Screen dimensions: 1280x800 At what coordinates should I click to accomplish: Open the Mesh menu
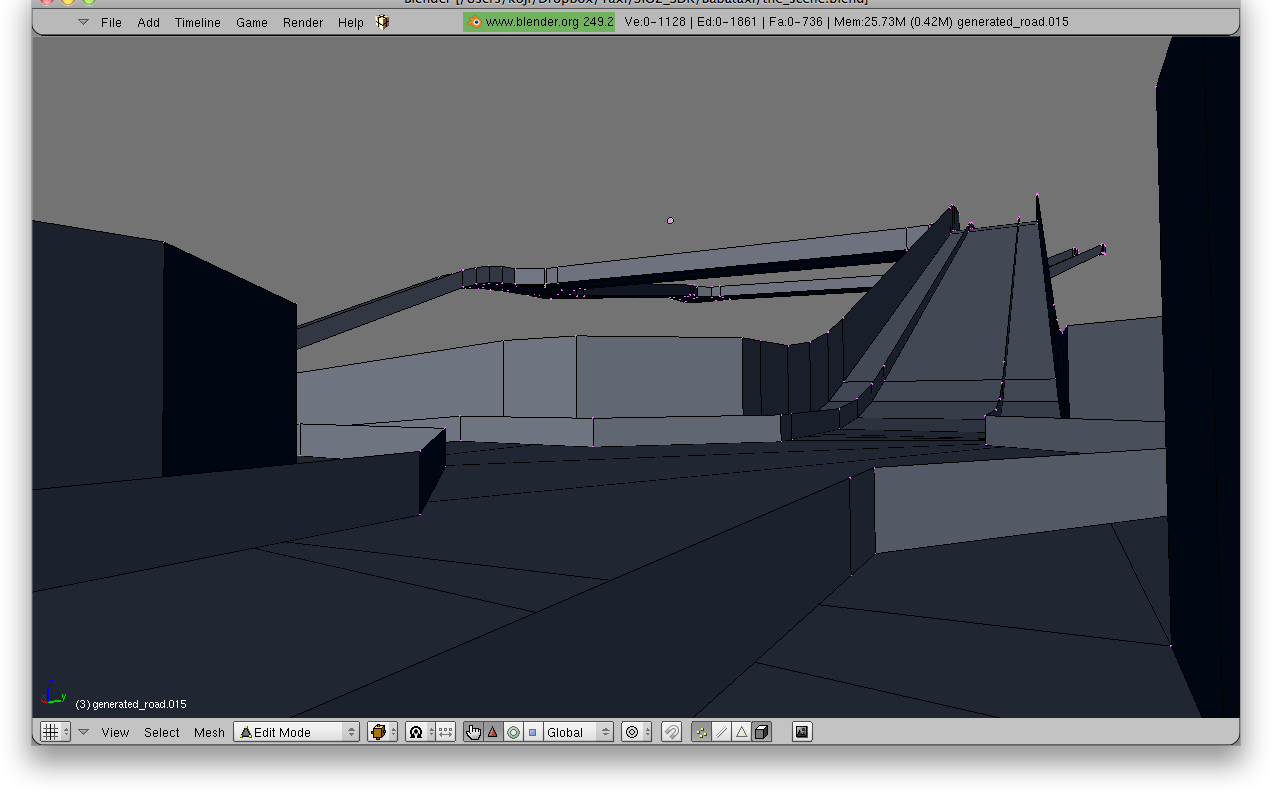pyautogui.click(x=209, y=732)
